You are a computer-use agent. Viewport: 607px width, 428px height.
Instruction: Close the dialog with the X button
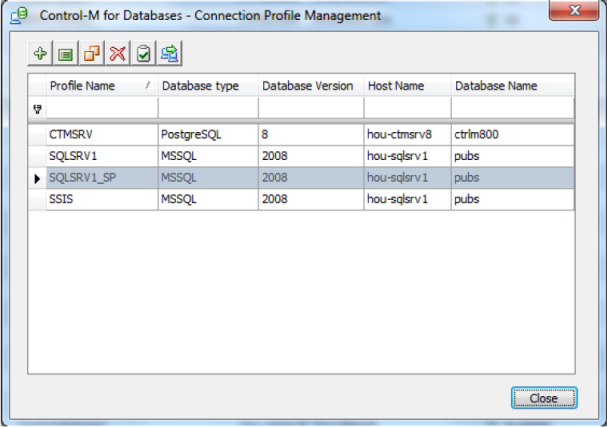click(574, 10)
